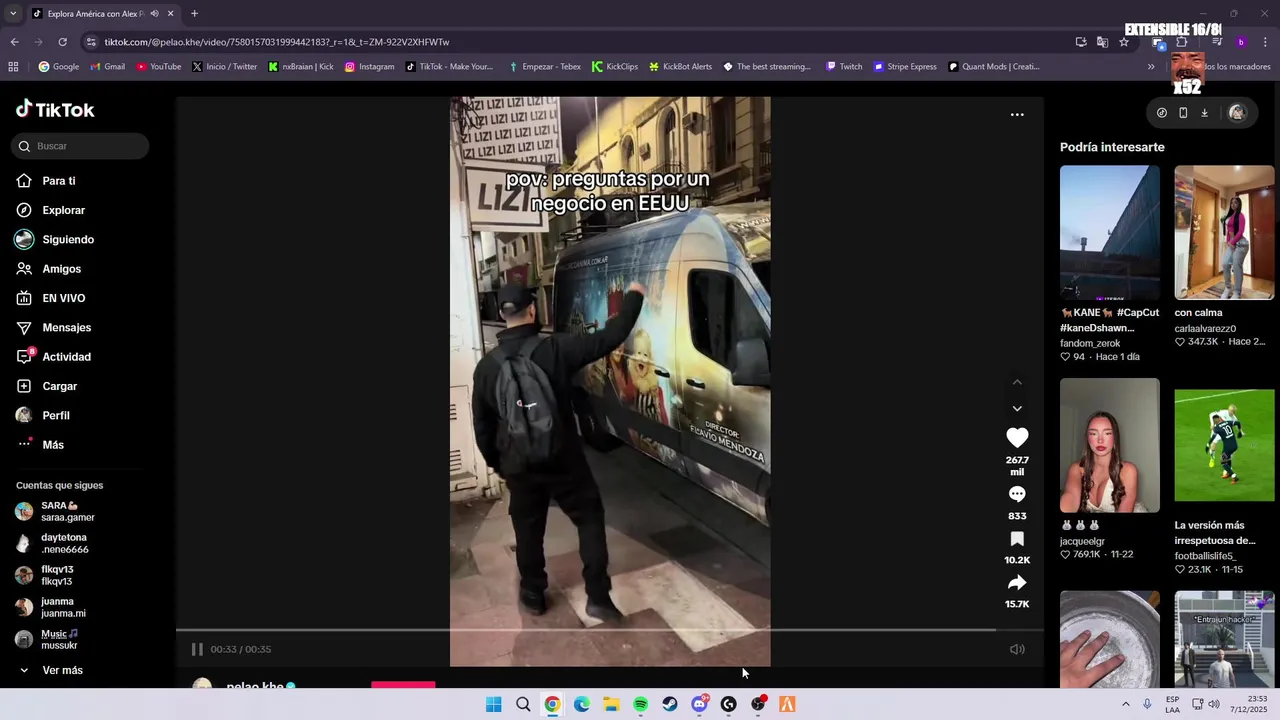Expand hidden bookmarks with the chevron

1151,67
